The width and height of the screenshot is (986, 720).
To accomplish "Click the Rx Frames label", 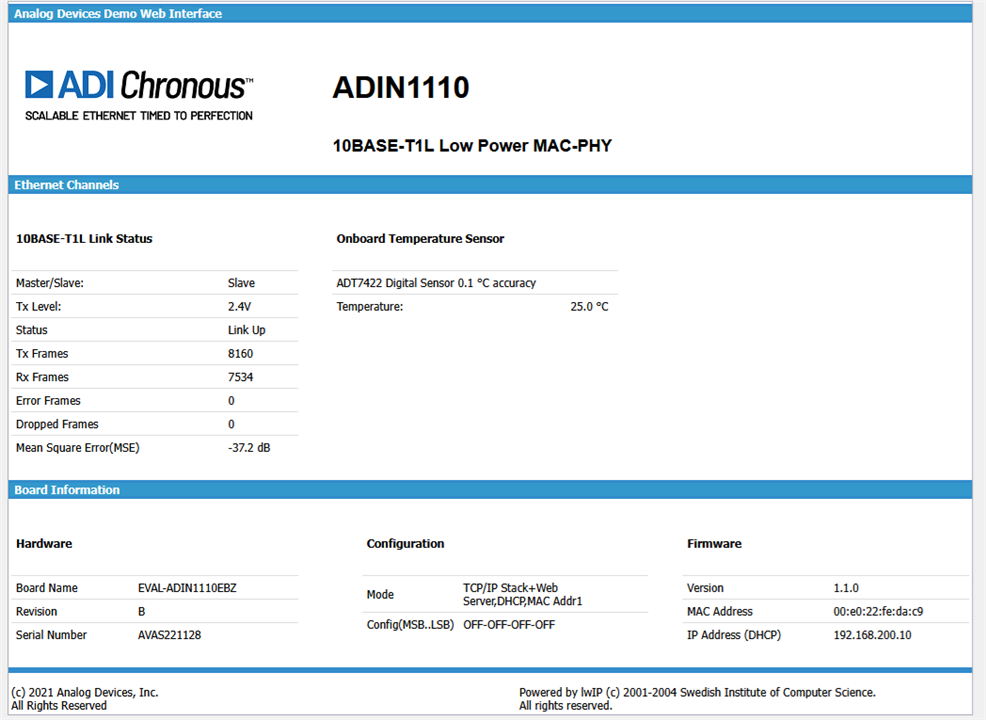I will [x=42, y=377].
